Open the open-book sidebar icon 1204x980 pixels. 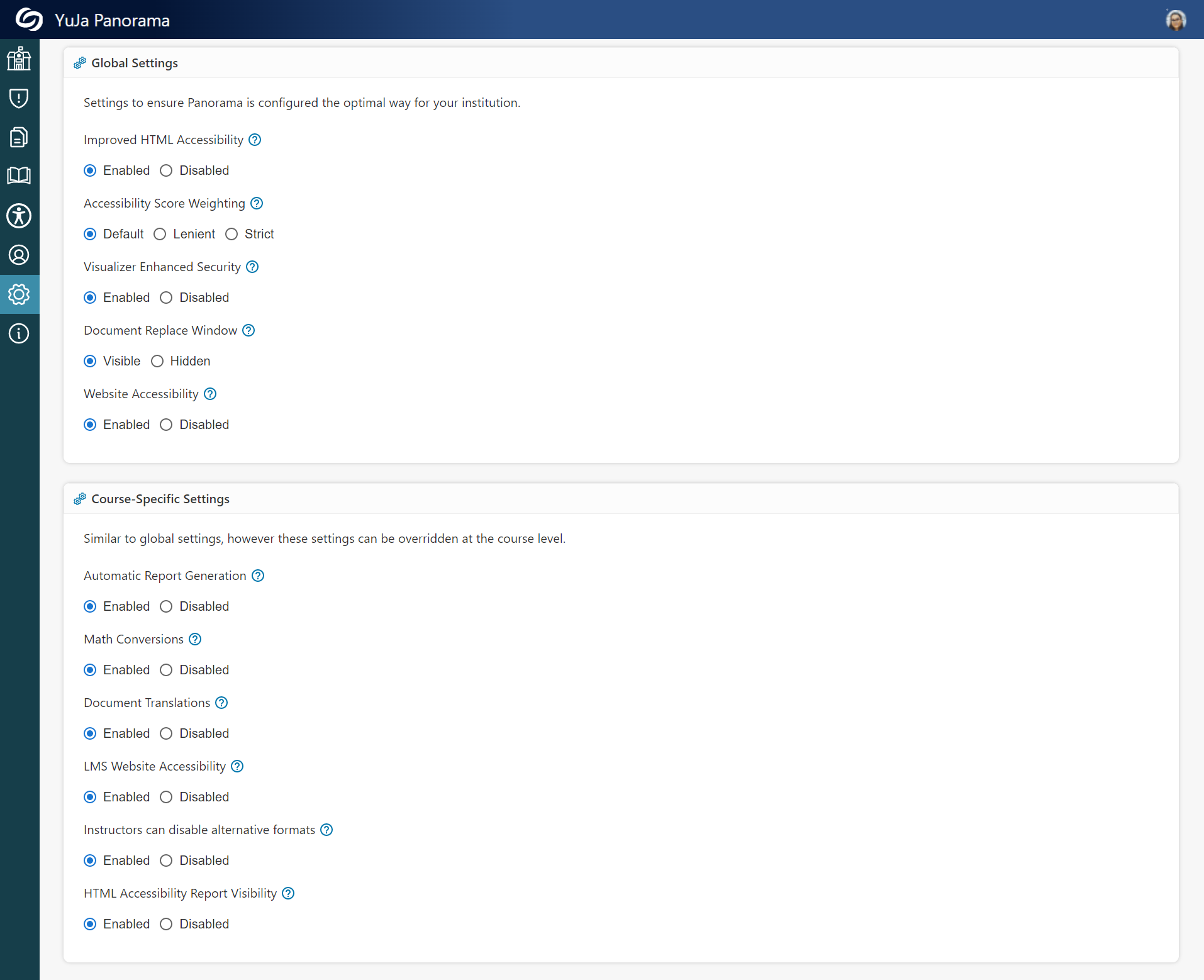(19, 175)
